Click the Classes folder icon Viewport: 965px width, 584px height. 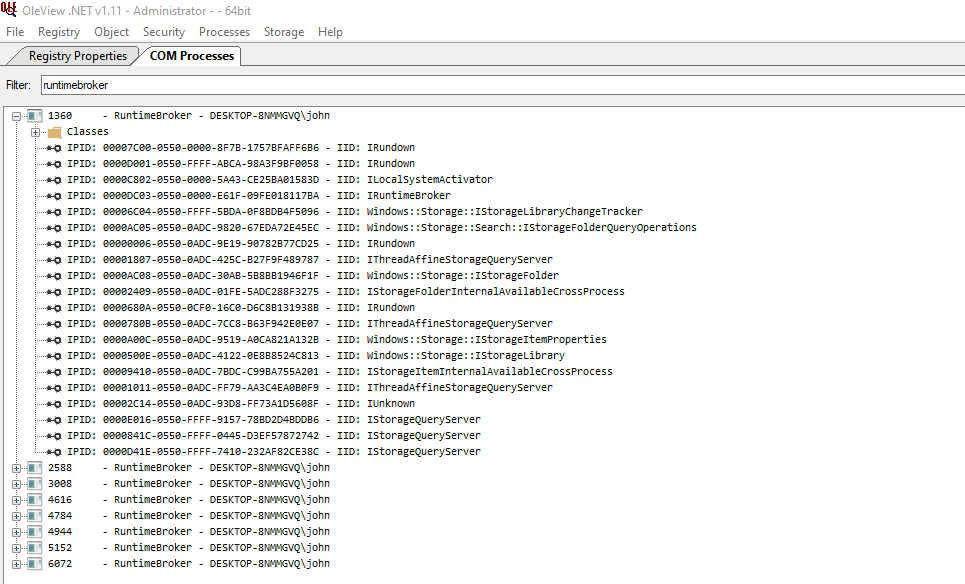click(56, 131)
